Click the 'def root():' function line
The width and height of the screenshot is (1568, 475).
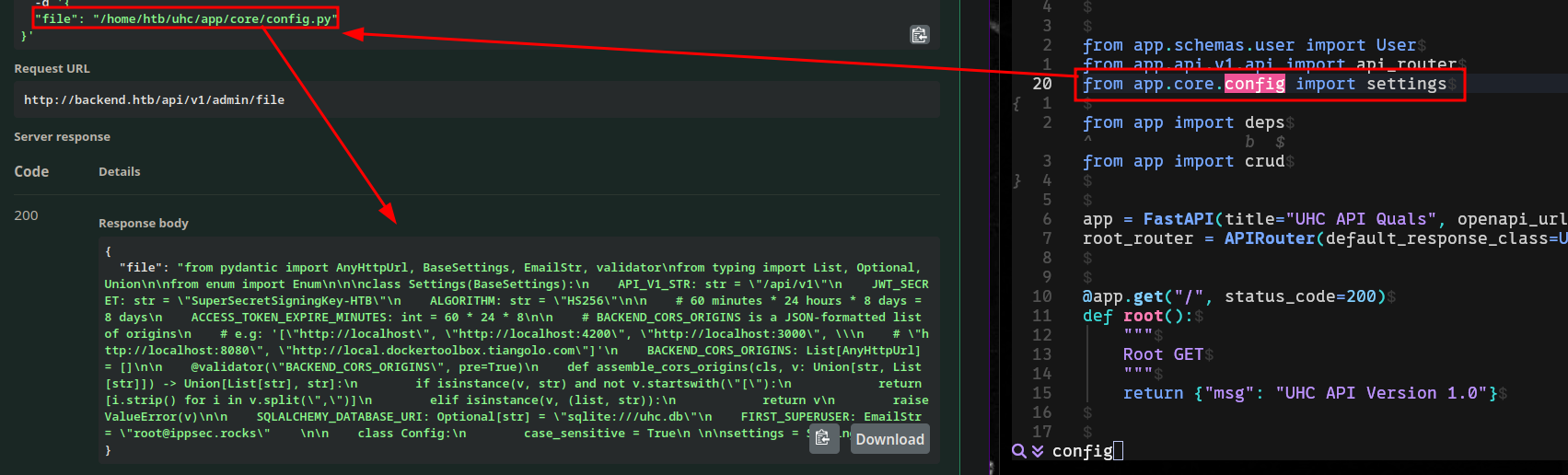point(1137,316)
